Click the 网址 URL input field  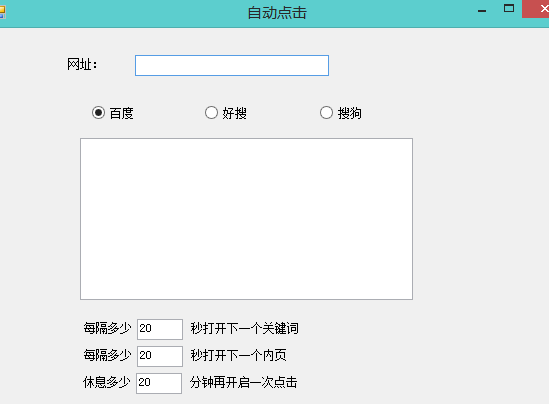coord(232,65)
